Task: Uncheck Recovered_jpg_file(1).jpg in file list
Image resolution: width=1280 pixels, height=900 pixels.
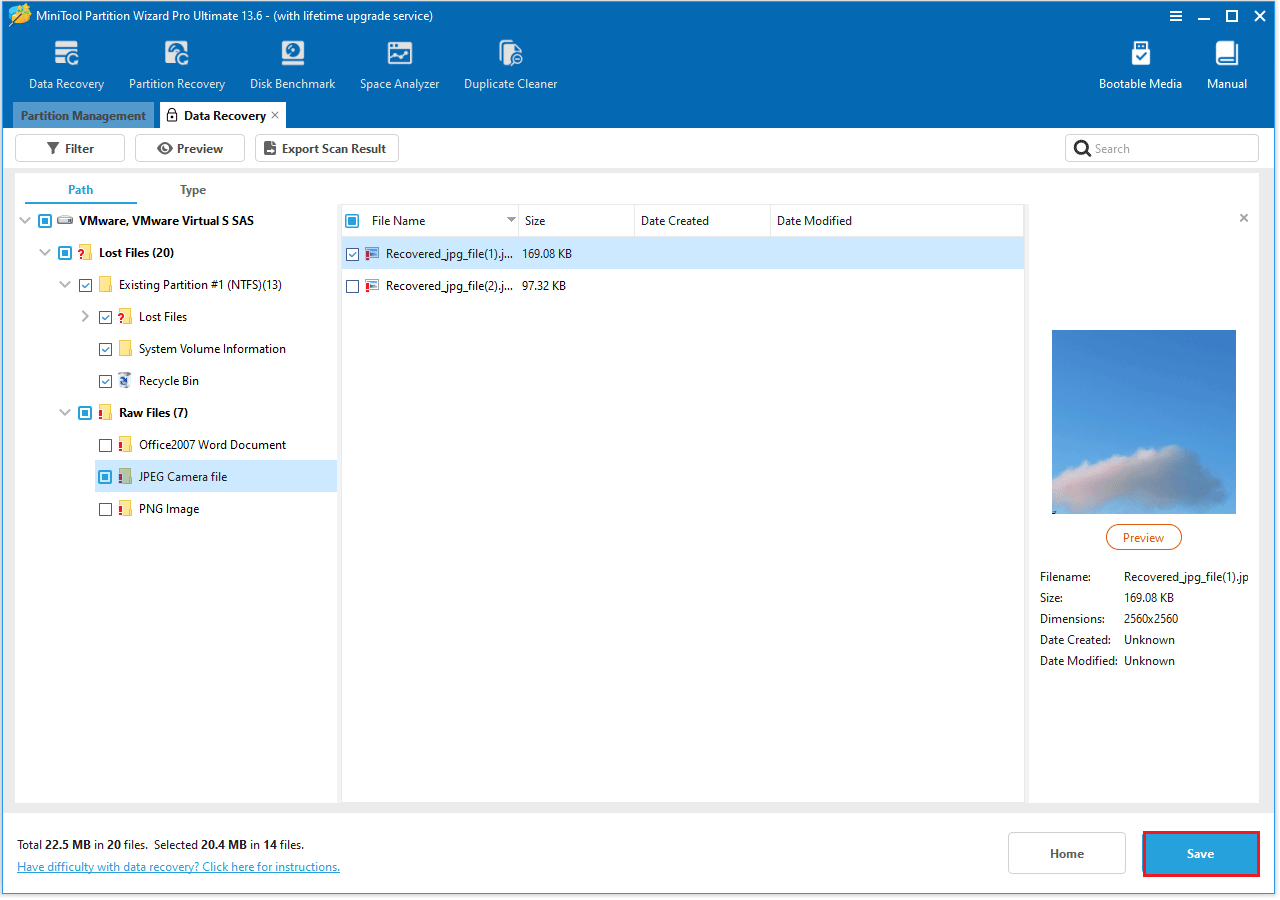Action: point(352,253)
